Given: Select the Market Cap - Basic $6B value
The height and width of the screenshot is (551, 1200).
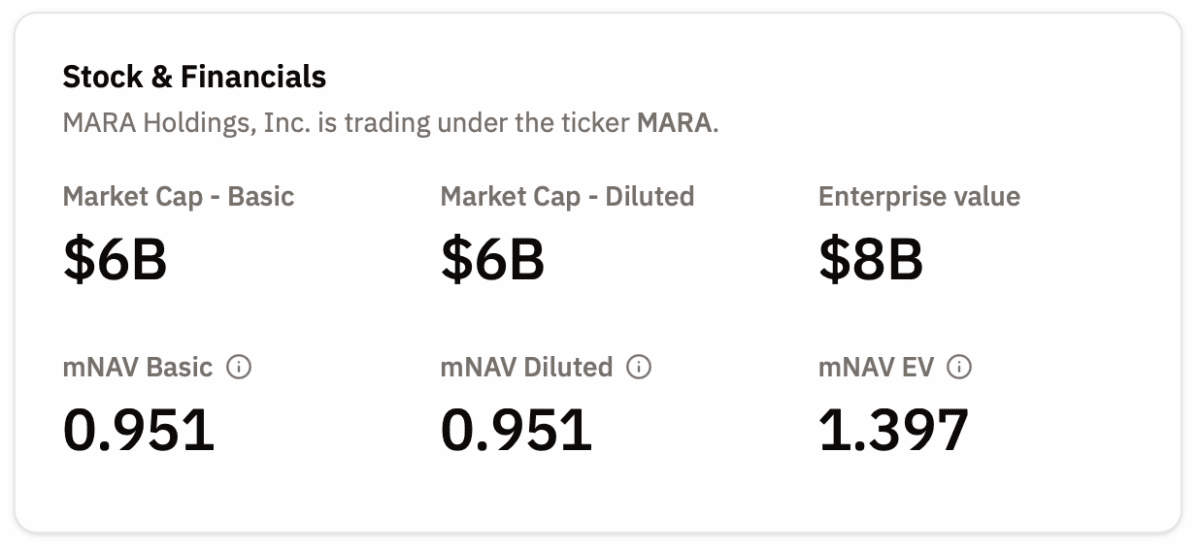Looking at the screenshot, I should (x=115, y=260).
